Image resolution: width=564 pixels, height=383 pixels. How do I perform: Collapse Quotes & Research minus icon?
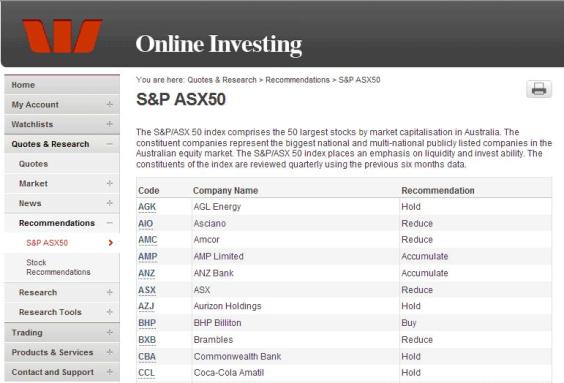[x=110, y=144]
